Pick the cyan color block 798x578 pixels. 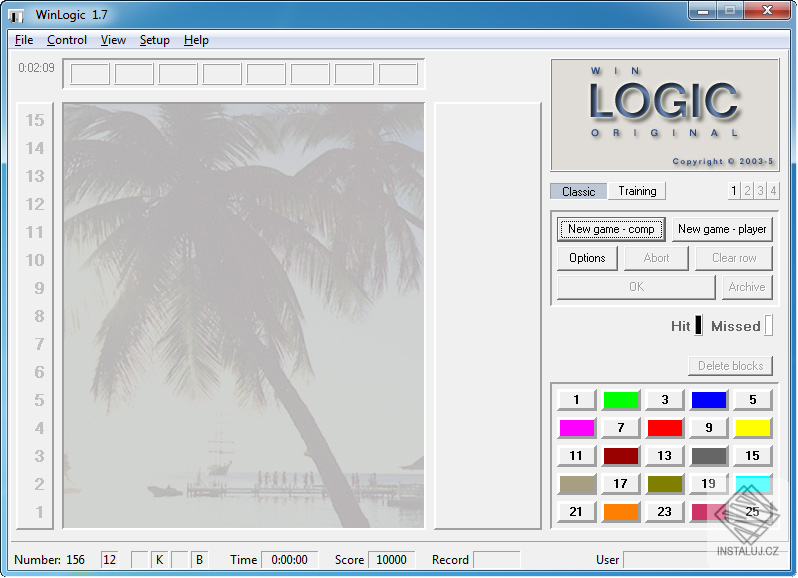[753, 484]
